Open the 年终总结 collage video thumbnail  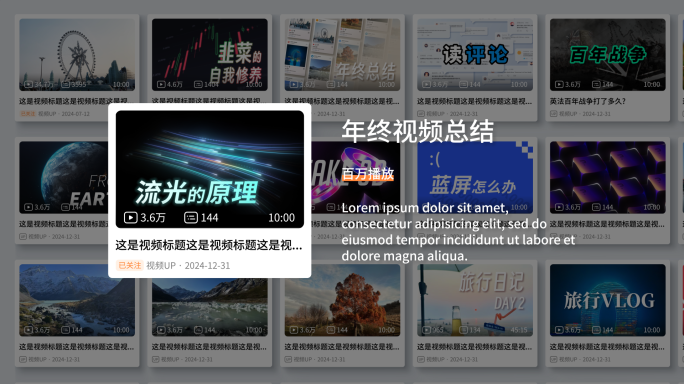coord(342,55)
